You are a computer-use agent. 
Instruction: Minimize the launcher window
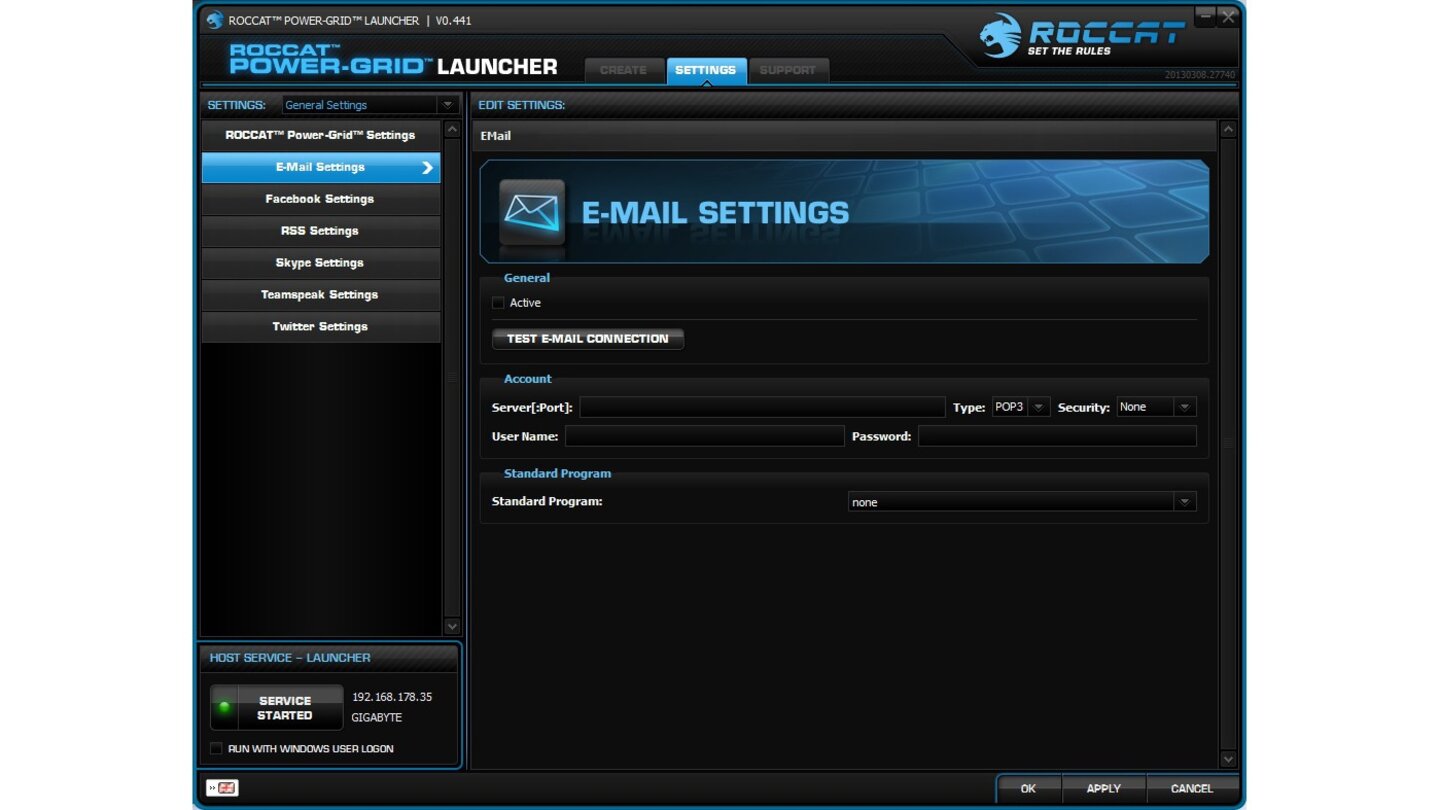coord(1205,16)
